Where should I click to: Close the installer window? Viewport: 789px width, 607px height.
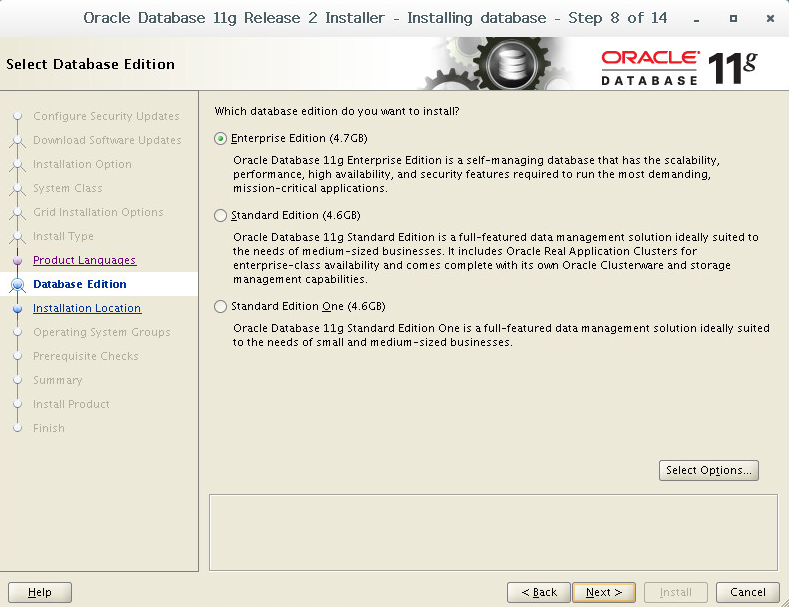770,19
